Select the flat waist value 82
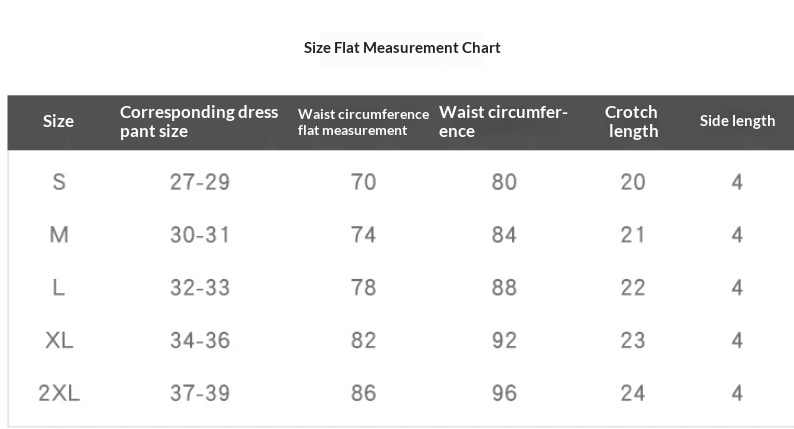Image resolution: width=794 pixels, height=429 pixels. point(364,340)
